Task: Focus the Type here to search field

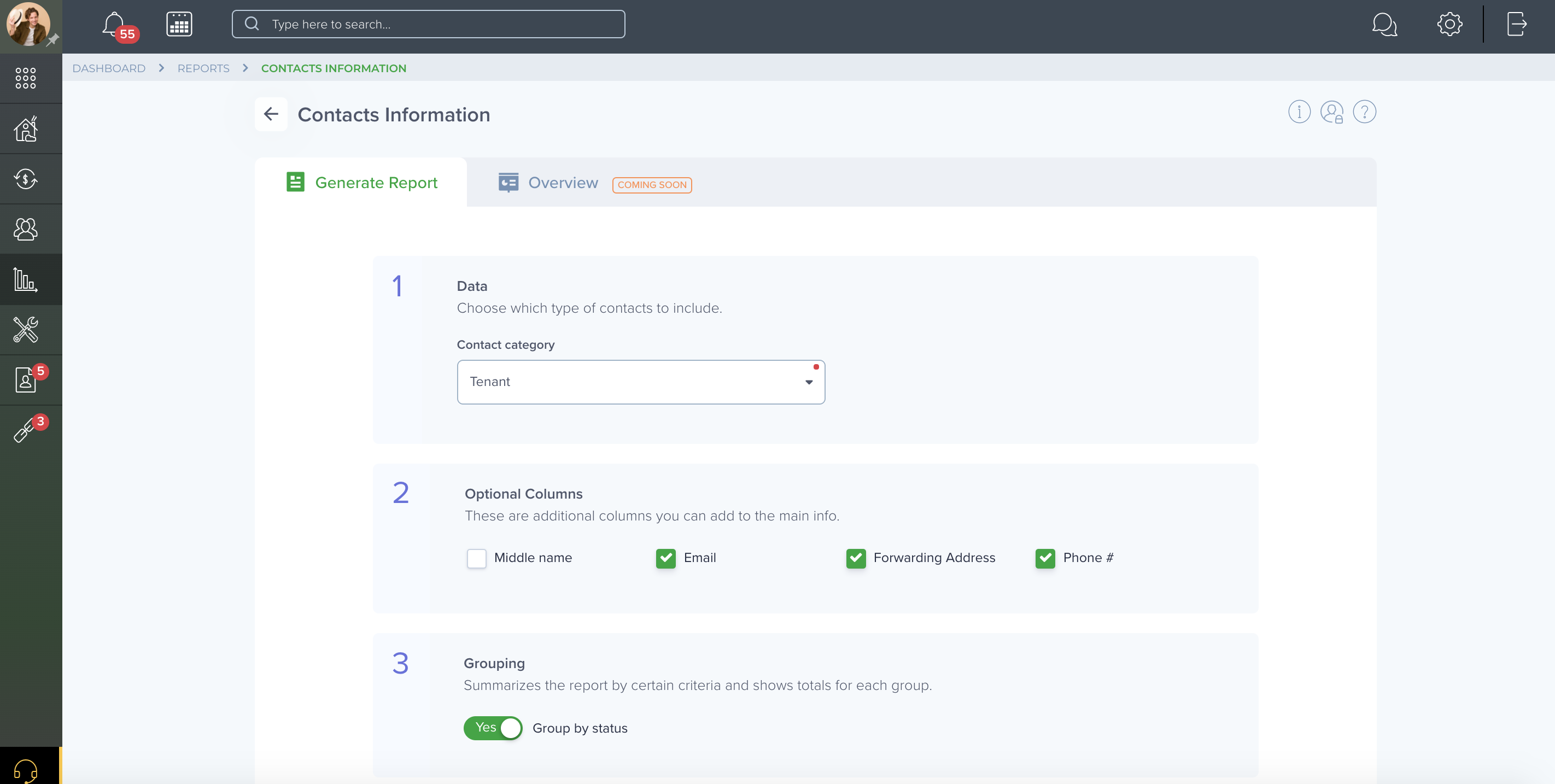Action: pos(429,24)
